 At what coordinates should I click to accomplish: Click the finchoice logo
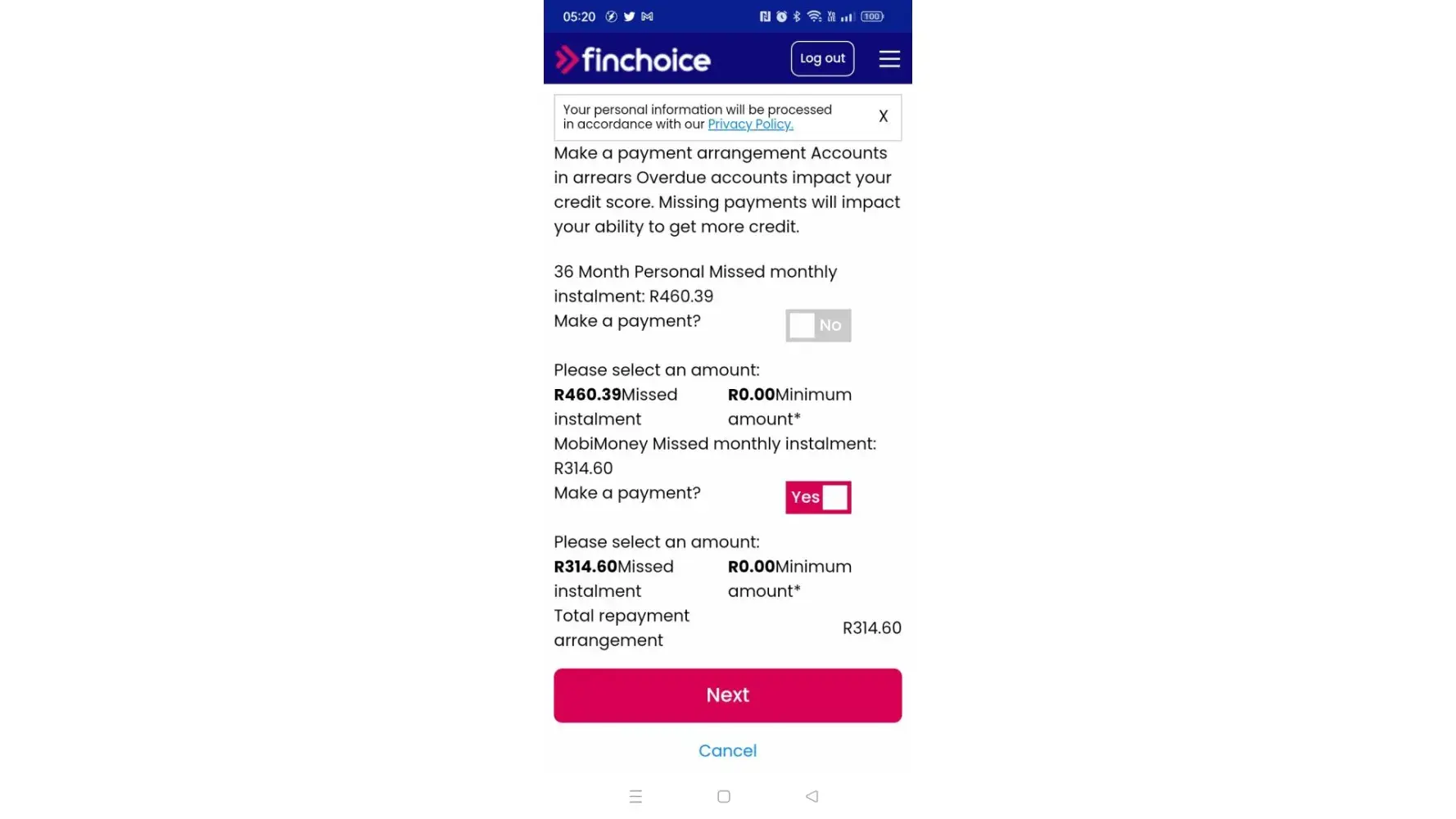(633, 59)
